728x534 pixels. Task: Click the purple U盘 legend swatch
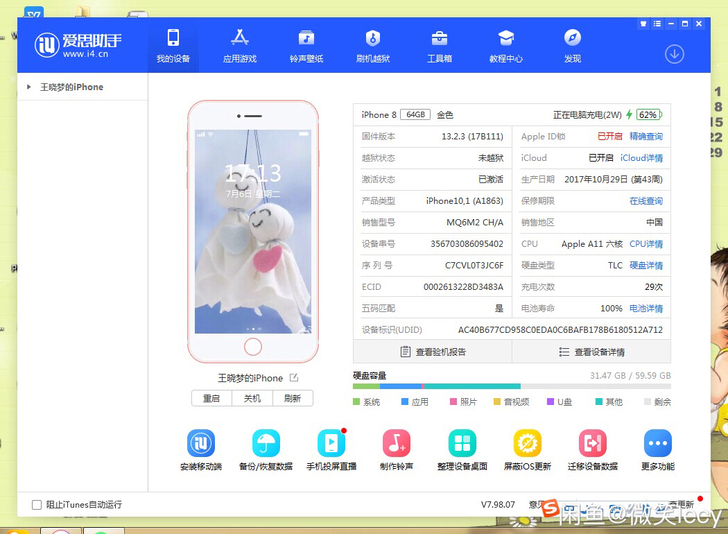550,402
